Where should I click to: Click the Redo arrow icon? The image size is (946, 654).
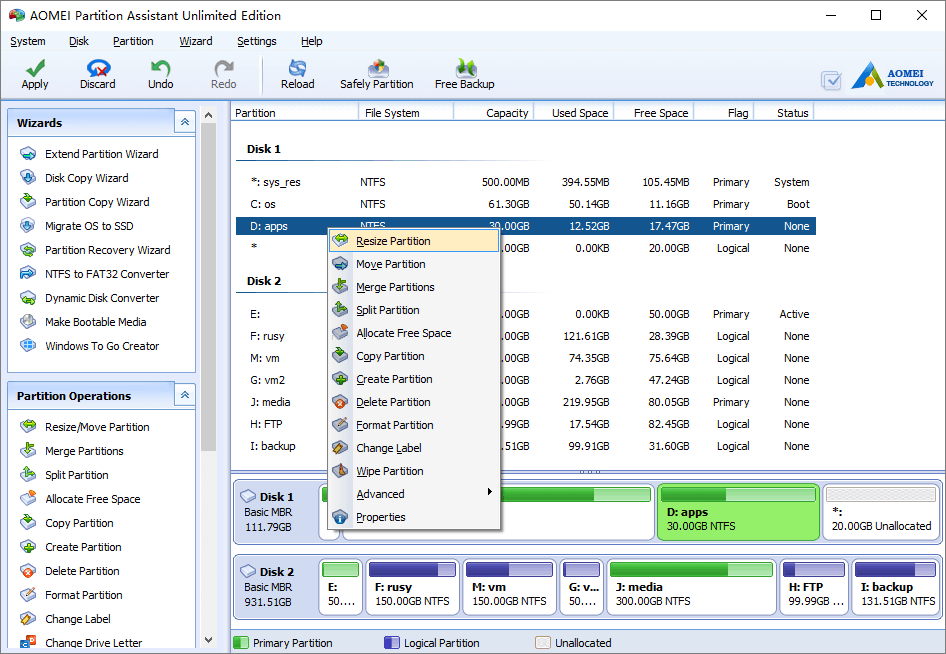point(224,68)
